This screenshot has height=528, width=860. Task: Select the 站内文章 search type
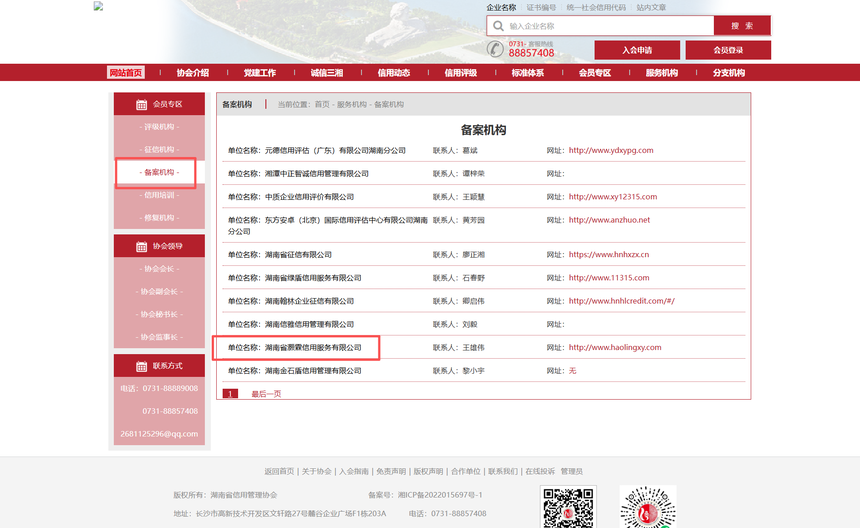651,7
